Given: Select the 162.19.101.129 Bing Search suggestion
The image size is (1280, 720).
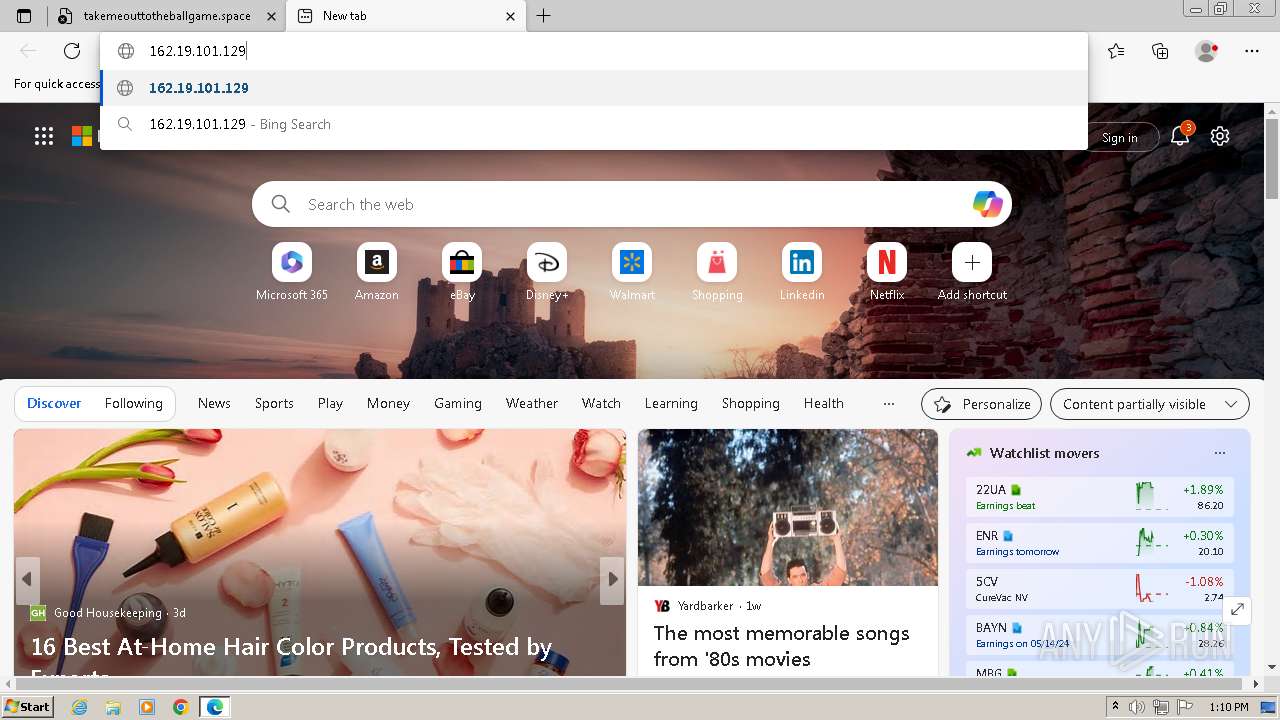Looking at the screenshot, I should pyautogui.click(x=594, y=124).
